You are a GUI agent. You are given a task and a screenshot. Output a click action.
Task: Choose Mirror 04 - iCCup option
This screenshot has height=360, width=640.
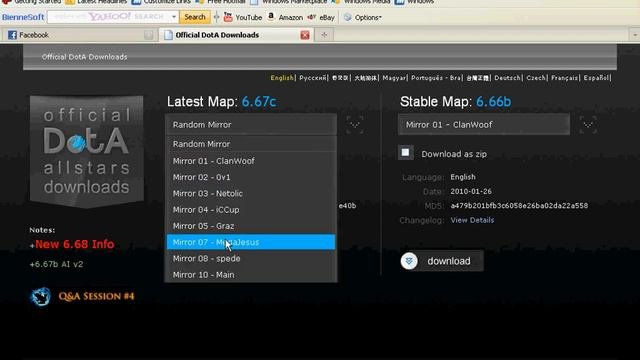(251, 210)
